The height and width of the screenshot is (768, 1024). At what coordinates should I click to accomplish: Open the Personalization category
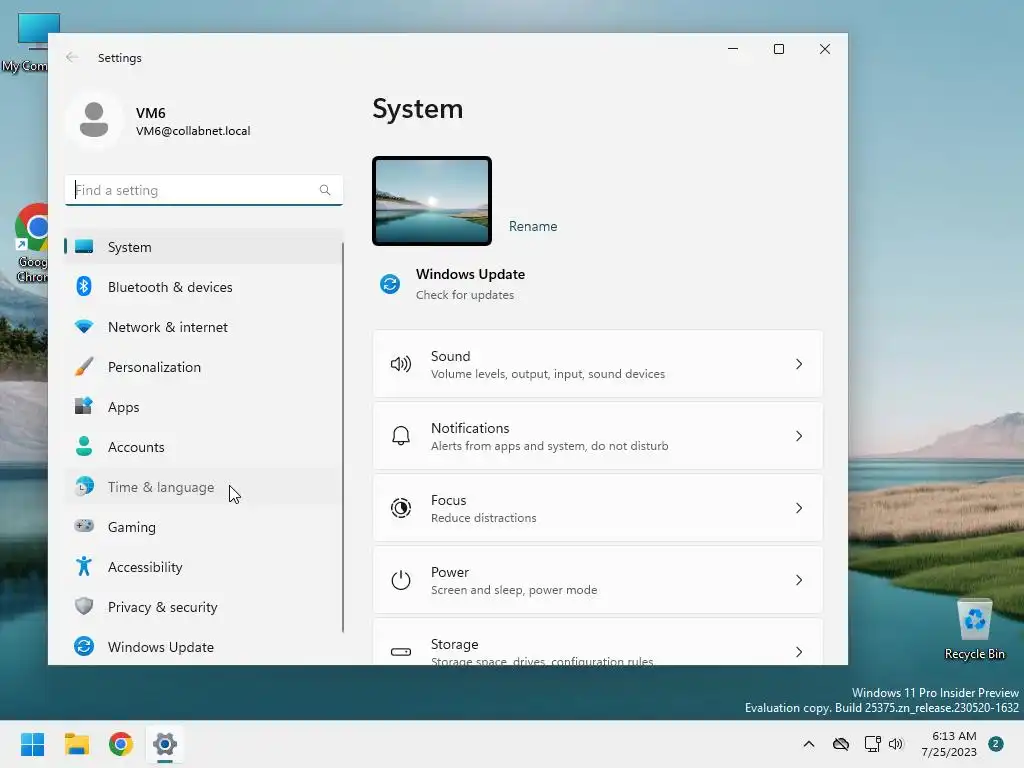[x=154, y=367]
